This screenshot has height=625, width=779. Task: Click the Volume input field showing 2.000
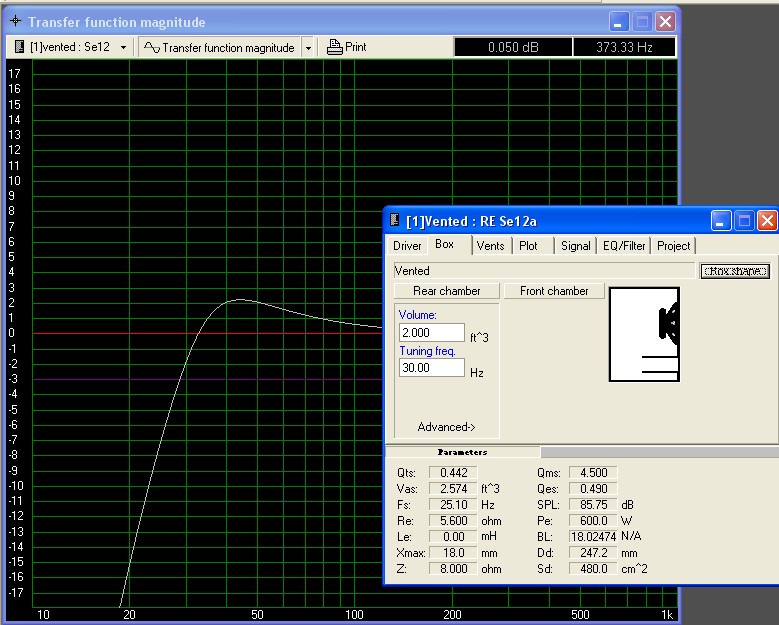coord(432,332)
